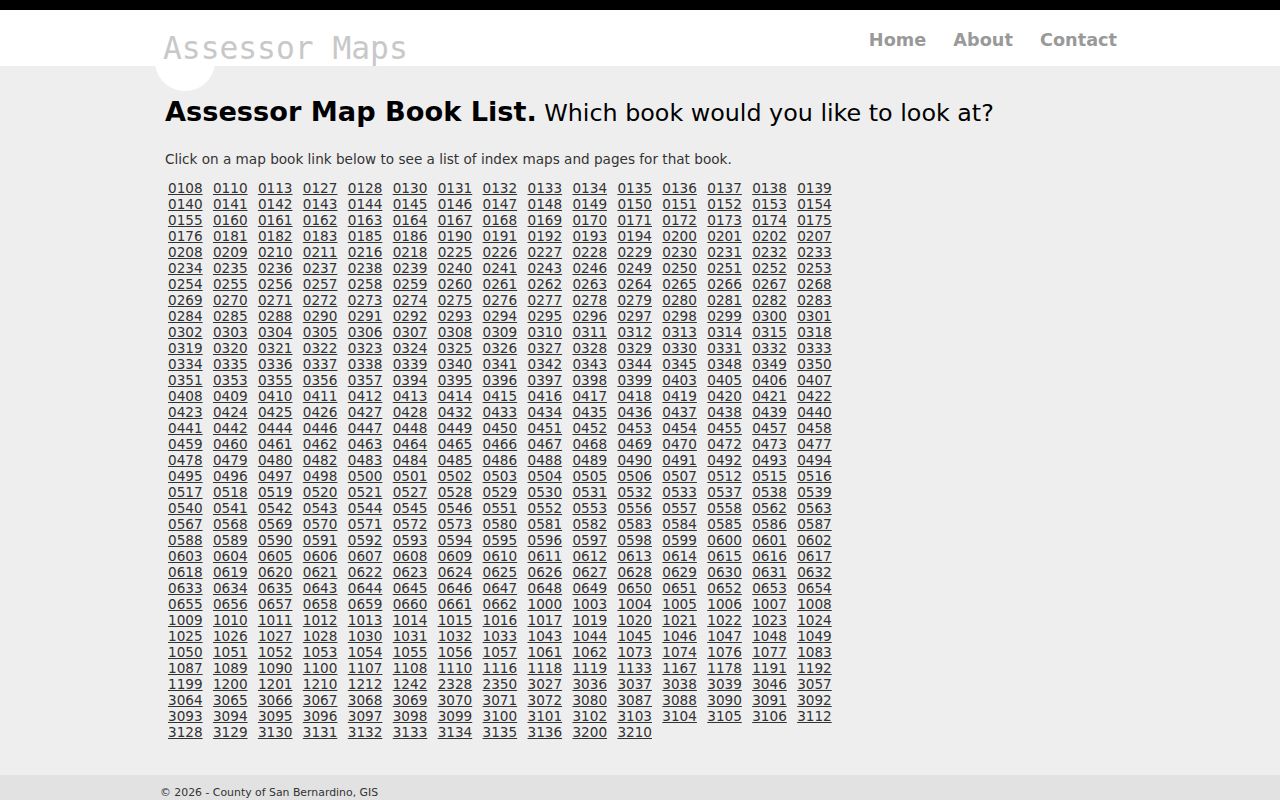
Task: Choose map book 0632
Action: click(x=814, y=572)
